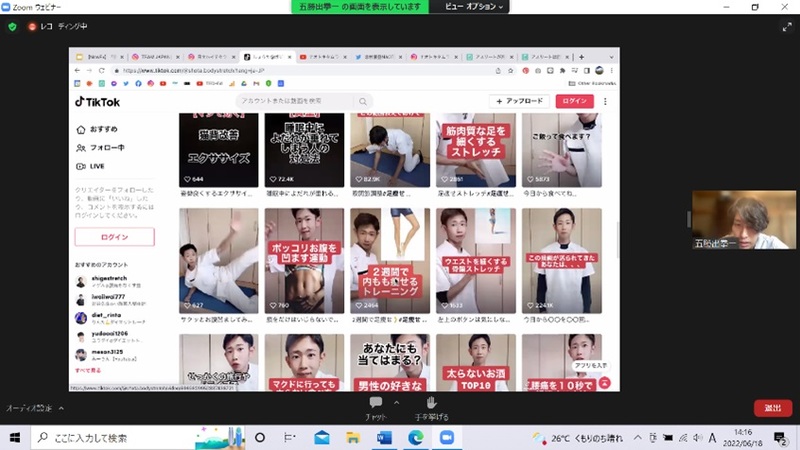
Task: Click the TikTok search input field
Action: click(296, 101)
